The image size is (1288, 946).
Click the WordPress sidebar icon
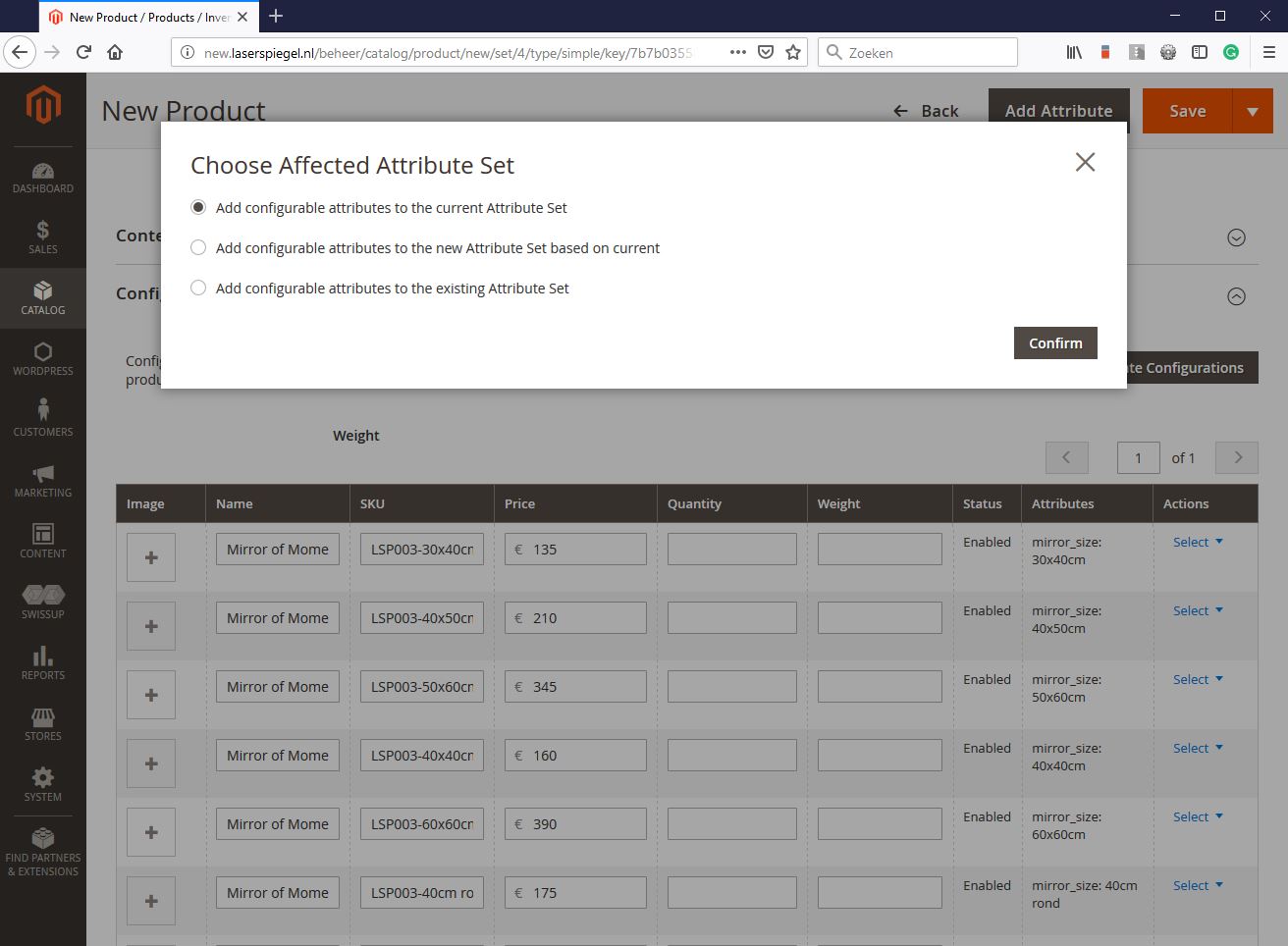pos(43,358)
